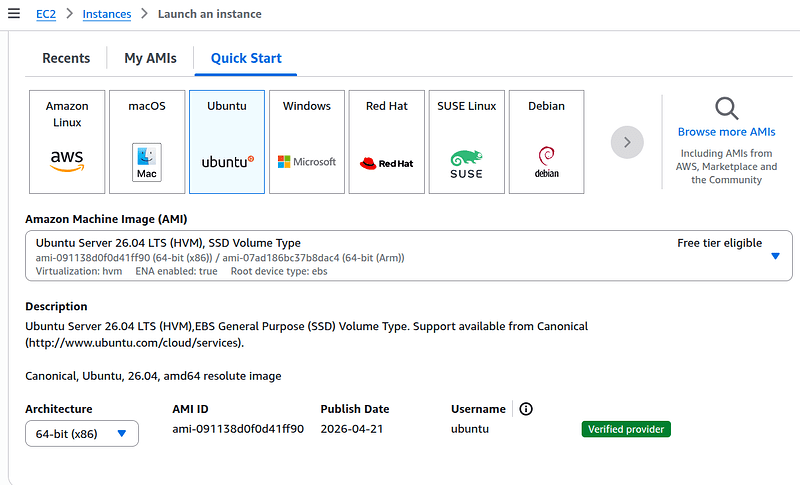Open the Architecture 64-bit (x86) dropdown
The height and width of the screenshot is (485, 800).
82,433
